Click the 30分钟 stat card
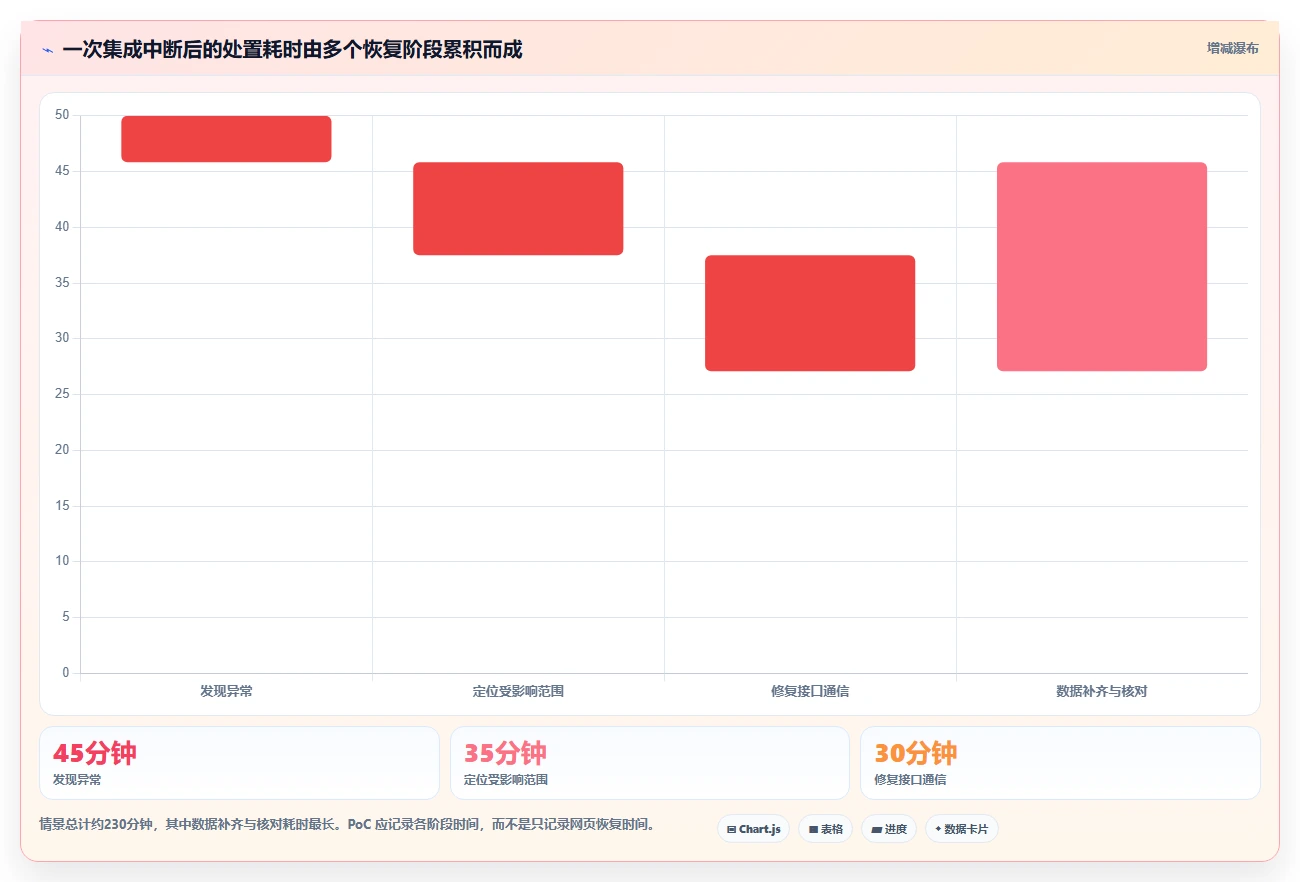 click(x=1060, y=763)
